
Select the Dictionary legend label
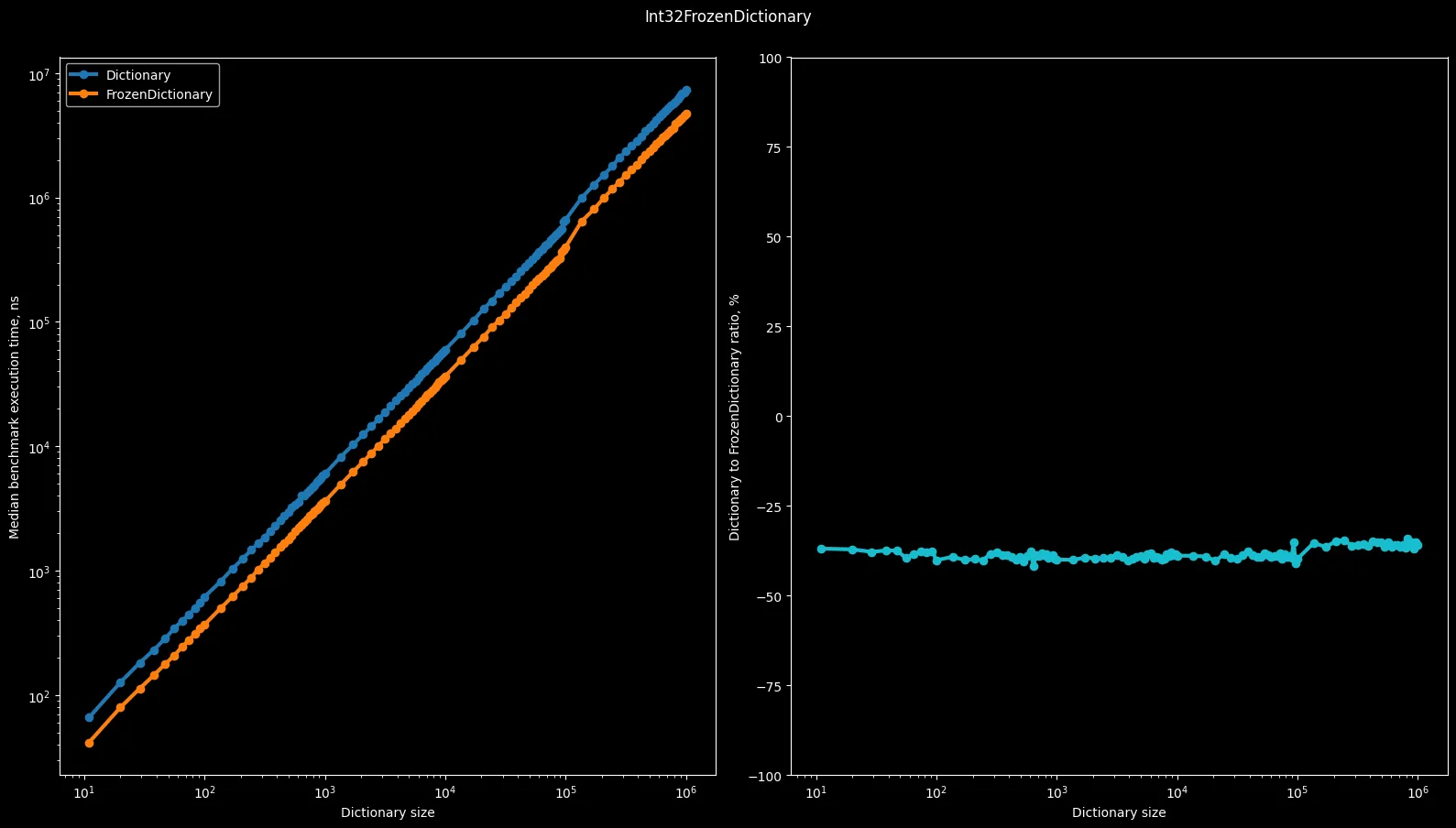138,75
